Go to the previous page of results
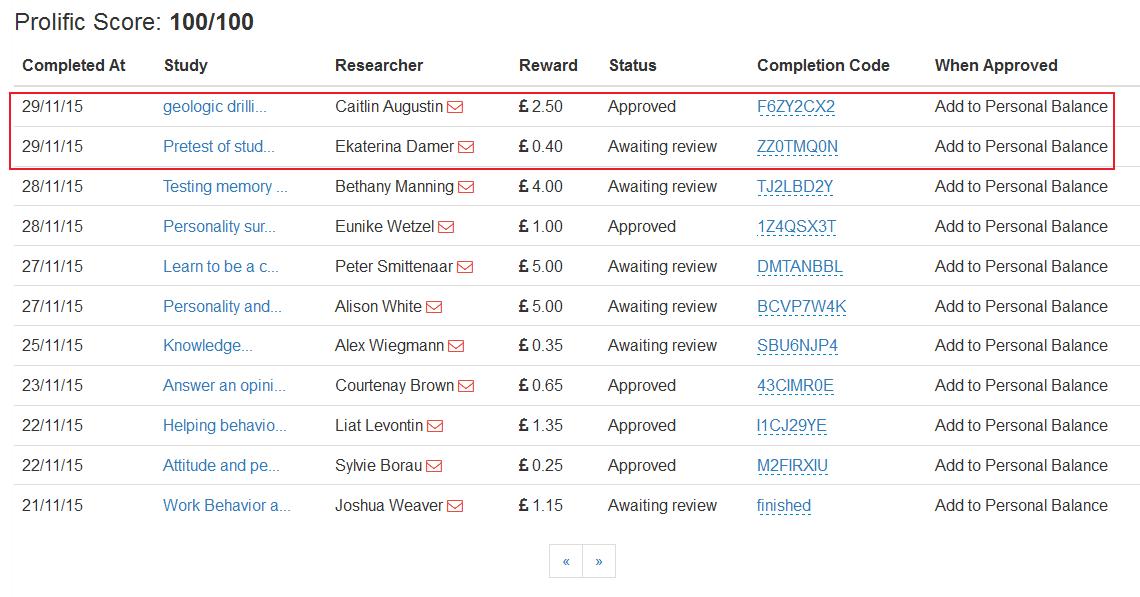The height and width of the screenshot is (597, 1140). [x=566, y=561]
